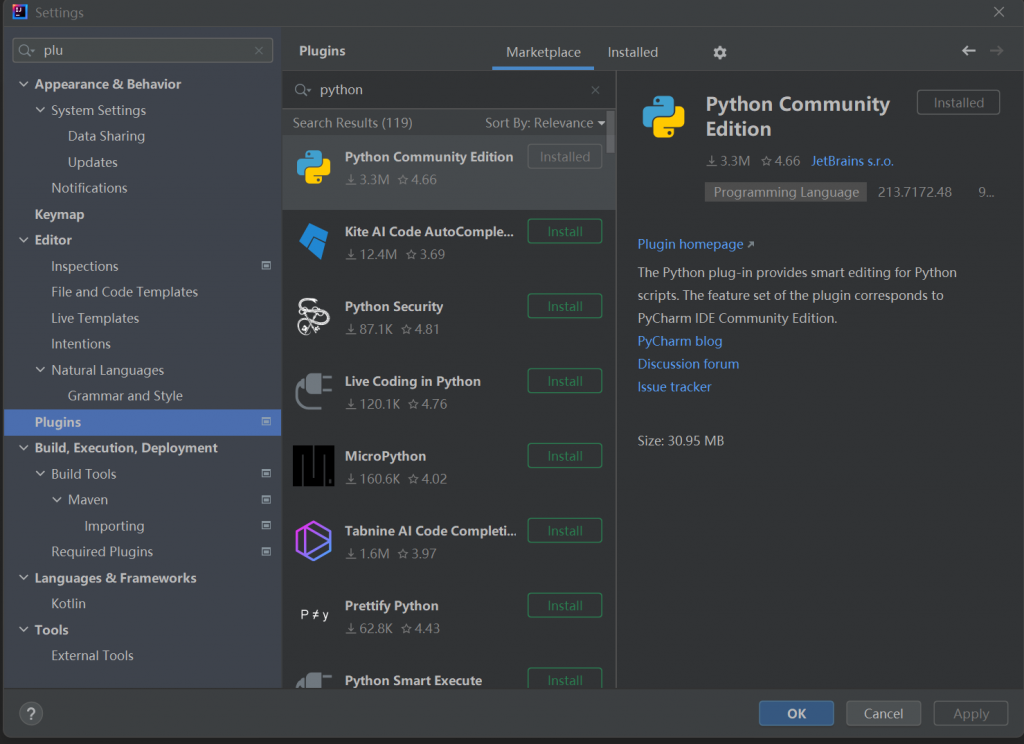Click the forward arrow in Plugins header
Viewport: 1024px width, 744px height.
[x=997, y=51]
